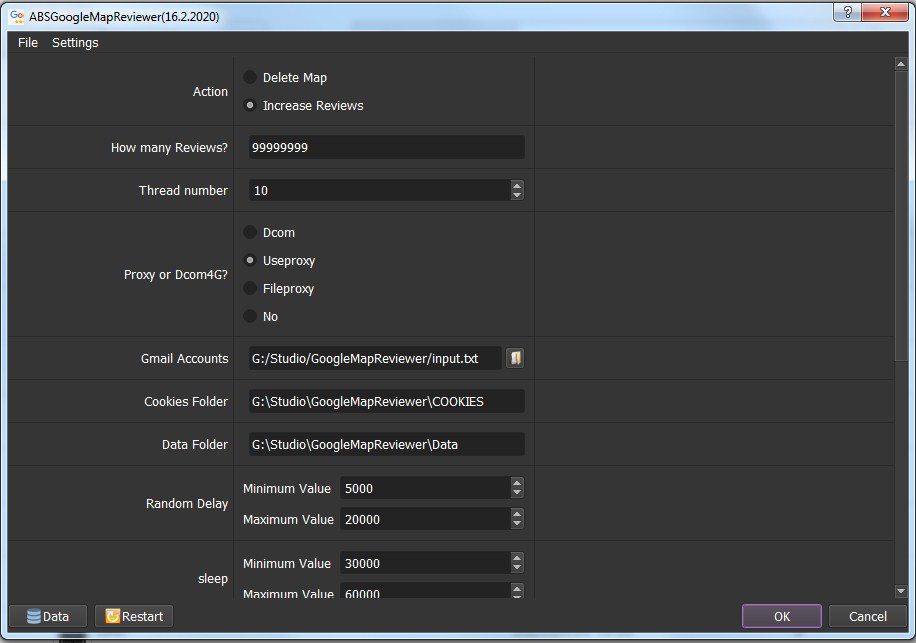The height and width of the screenshot is (643, 916).
Task: Choose the Useproxy option
Action: point(250,260)
